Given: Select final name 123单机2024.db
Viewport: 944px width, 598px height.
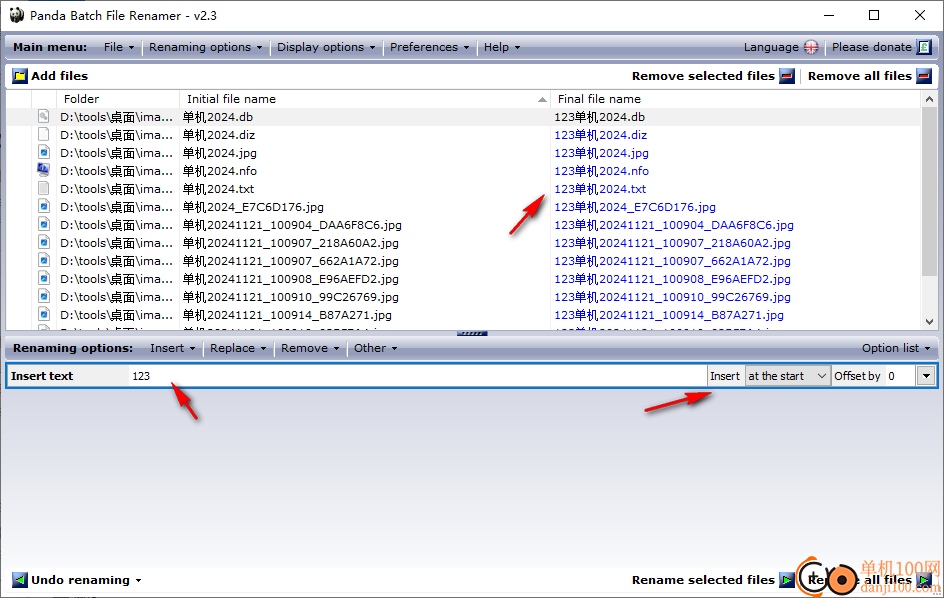Looking at the screenshot, I should tap(599, 117).
